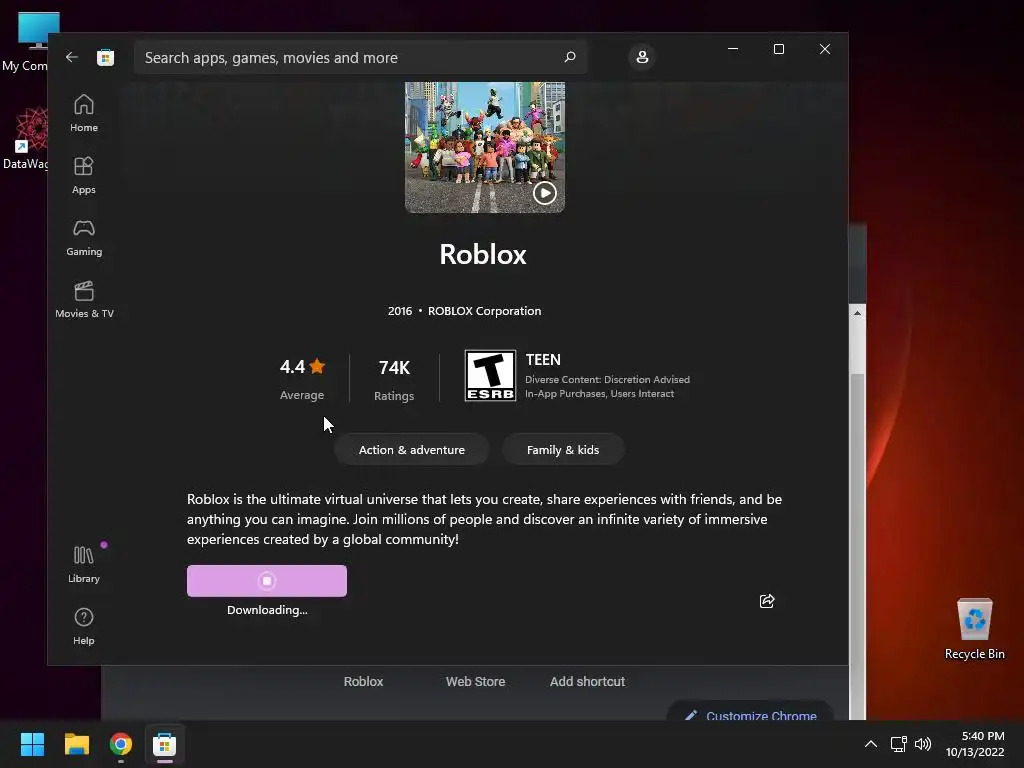1024x768 pixels.
Task: Select the My Computer desktop icon
Action: (x=26, y=40)
